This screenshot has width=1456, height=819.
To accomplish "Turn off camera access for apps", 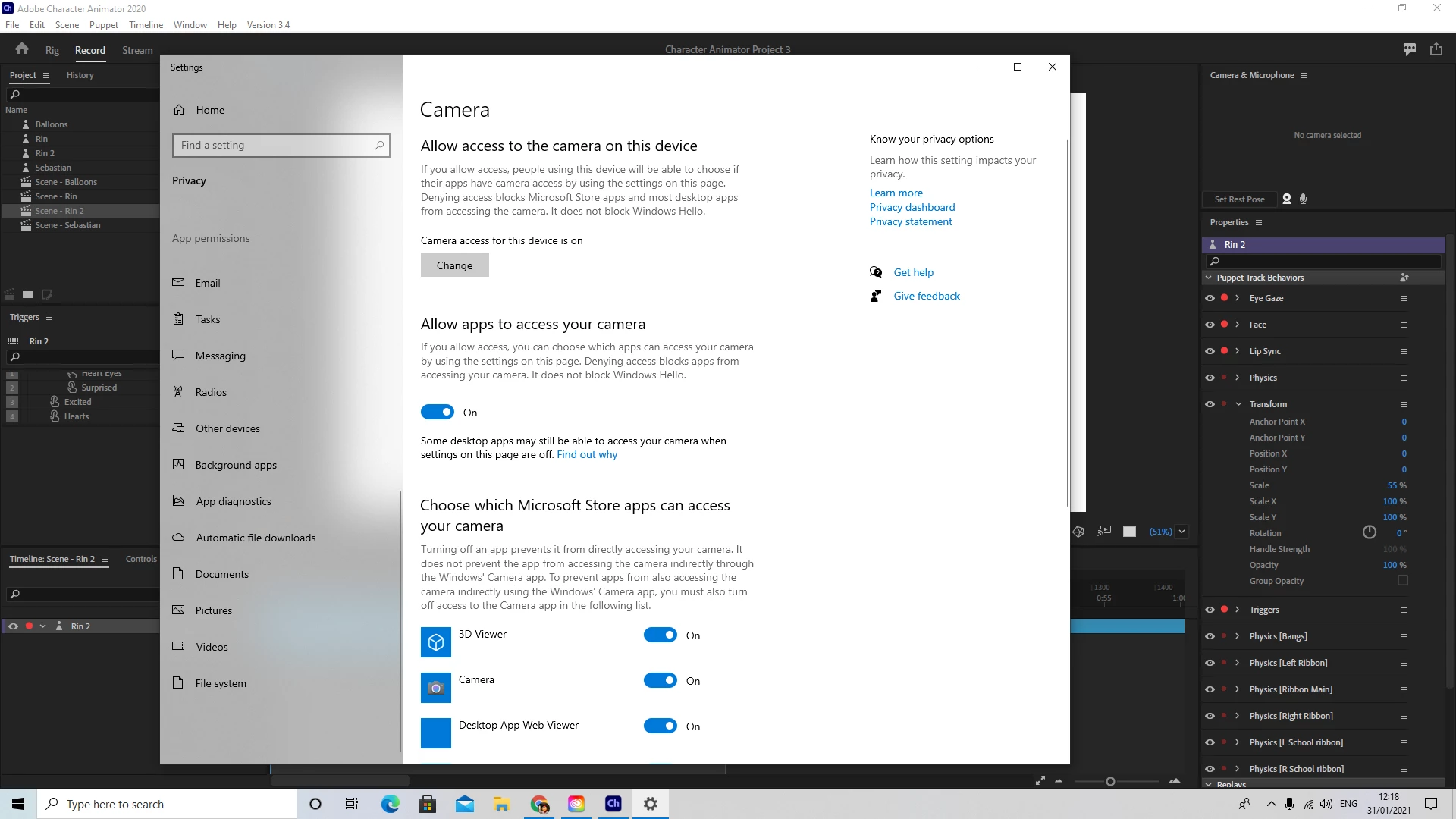I will click(x=438, y=412).
